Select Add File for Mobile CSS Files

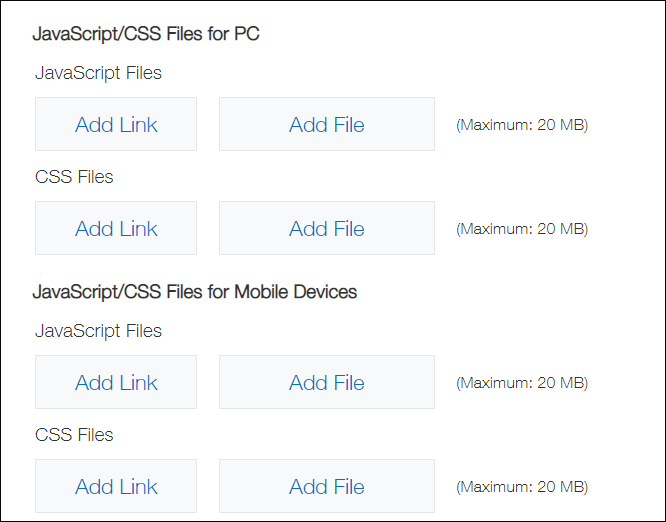(326, 486)
